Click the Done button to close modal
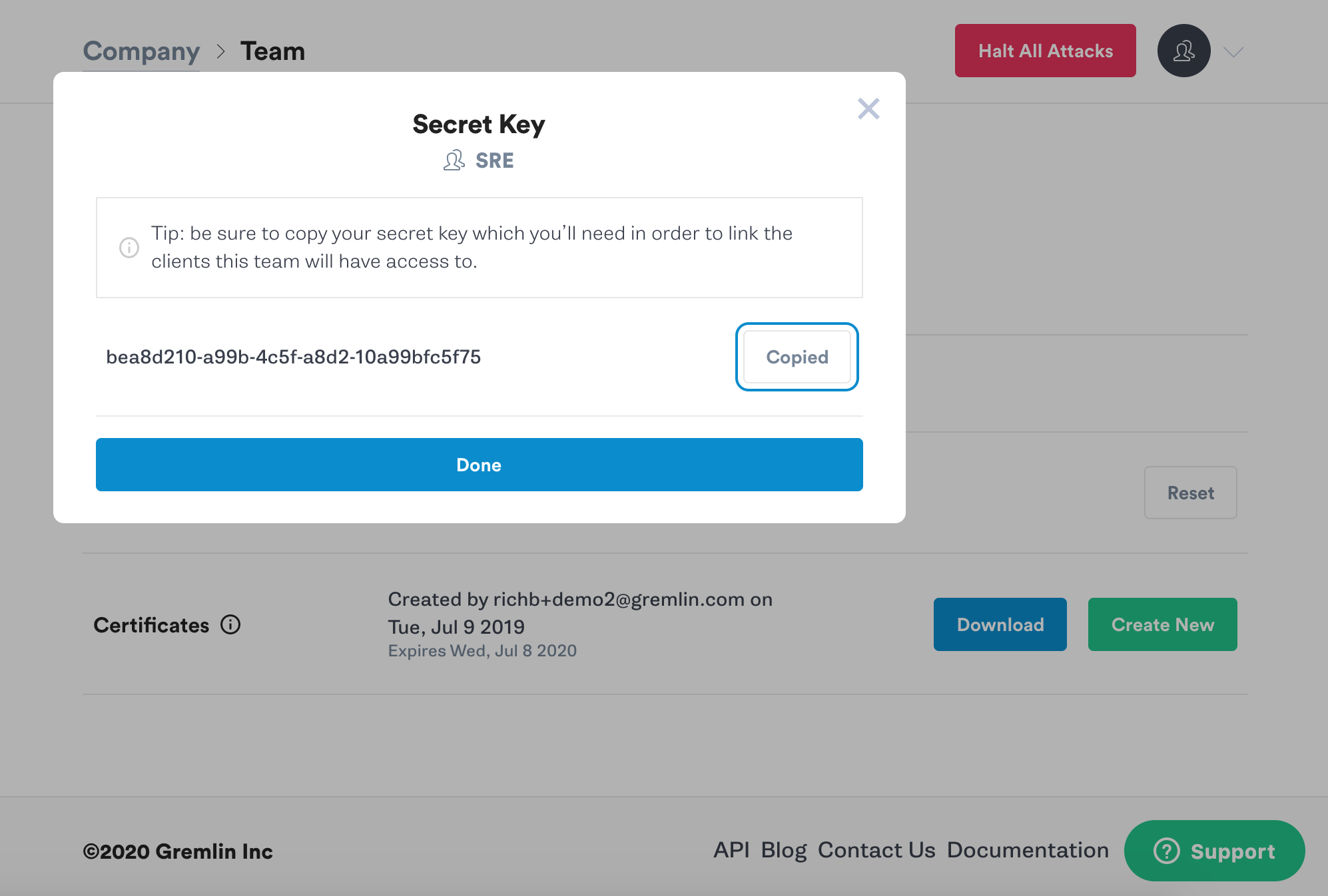Viewport: 1328px width, 896px height. tap(479, 464)
